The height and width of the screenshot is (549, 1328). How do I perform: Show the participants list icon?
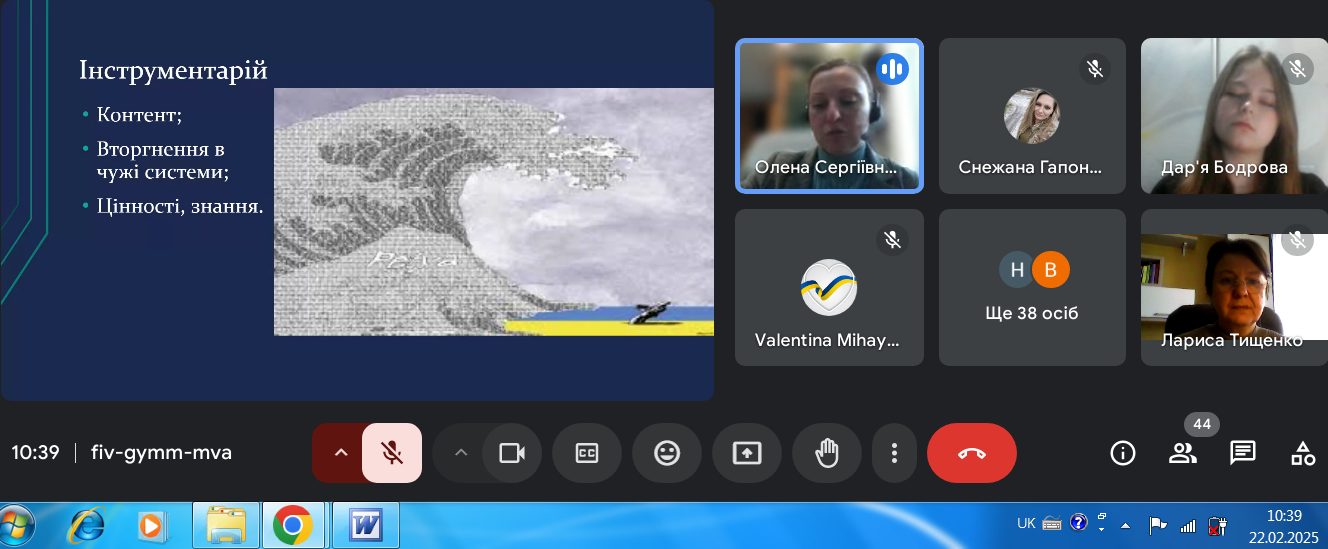pos(1183,453)
